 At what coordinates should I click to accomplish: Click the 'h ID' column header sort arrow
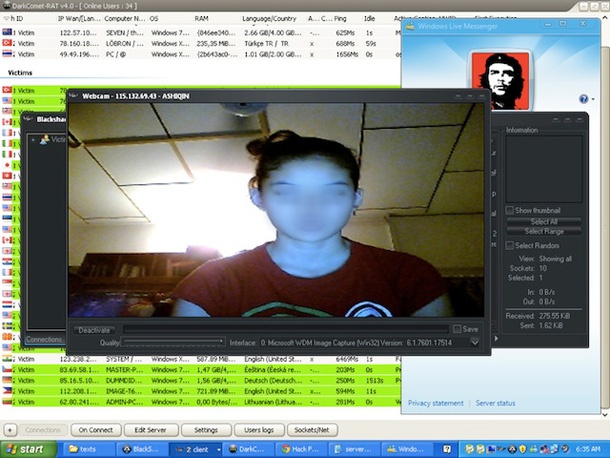click(x=7, y=18)
